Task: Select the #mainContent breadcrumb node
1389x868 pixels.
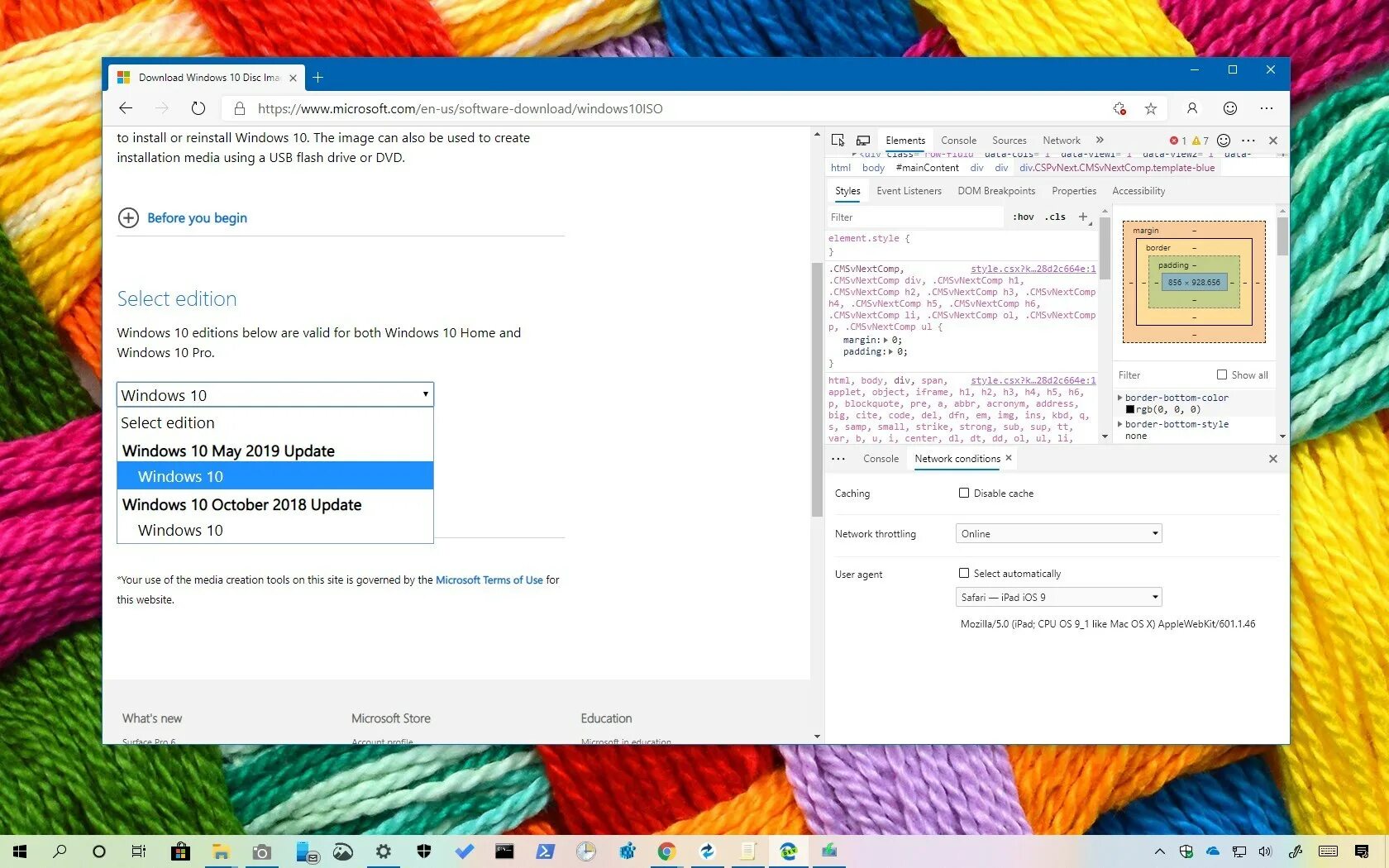Action: click(x=927, y=168)
